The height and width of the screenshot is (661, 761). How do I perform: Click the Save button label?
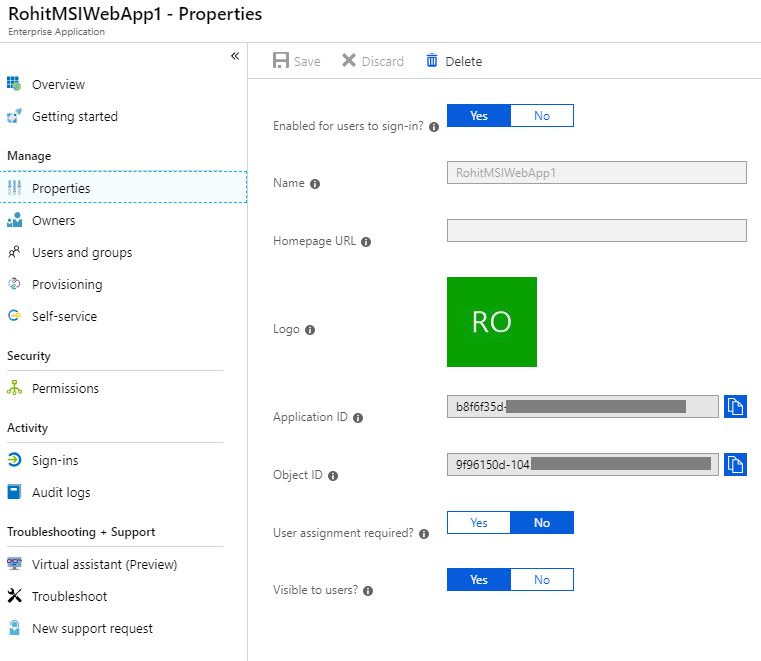(307, 62)
